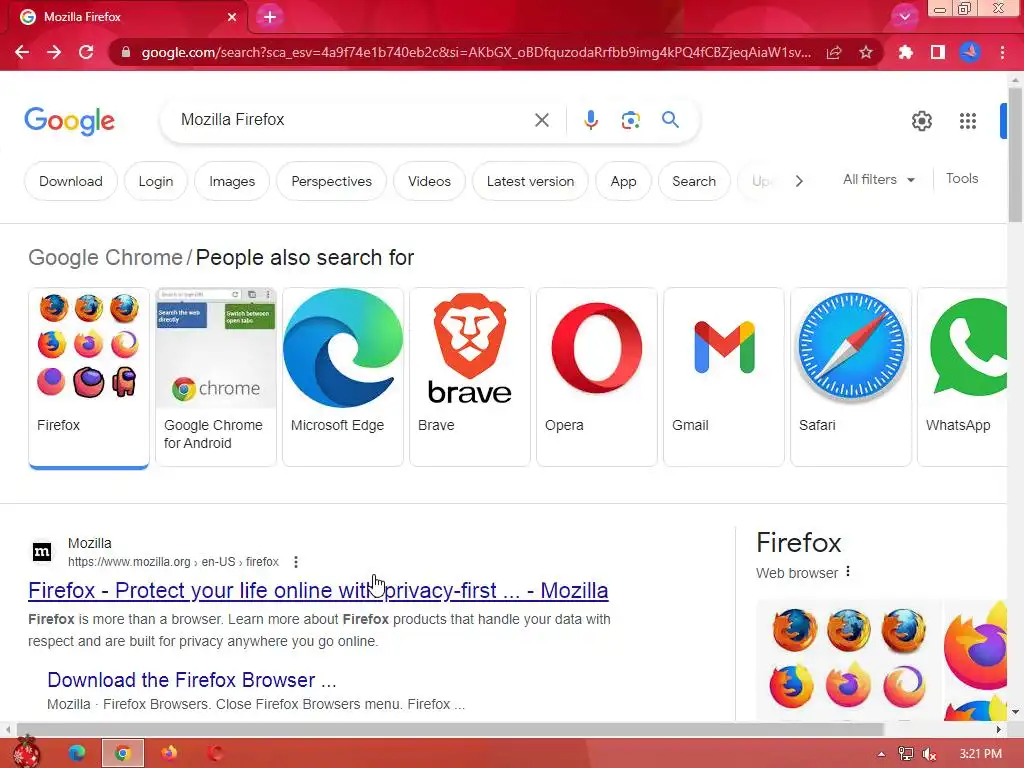Select the Download filter chip
1024x768 pixels.
click(x=71, y=182)
